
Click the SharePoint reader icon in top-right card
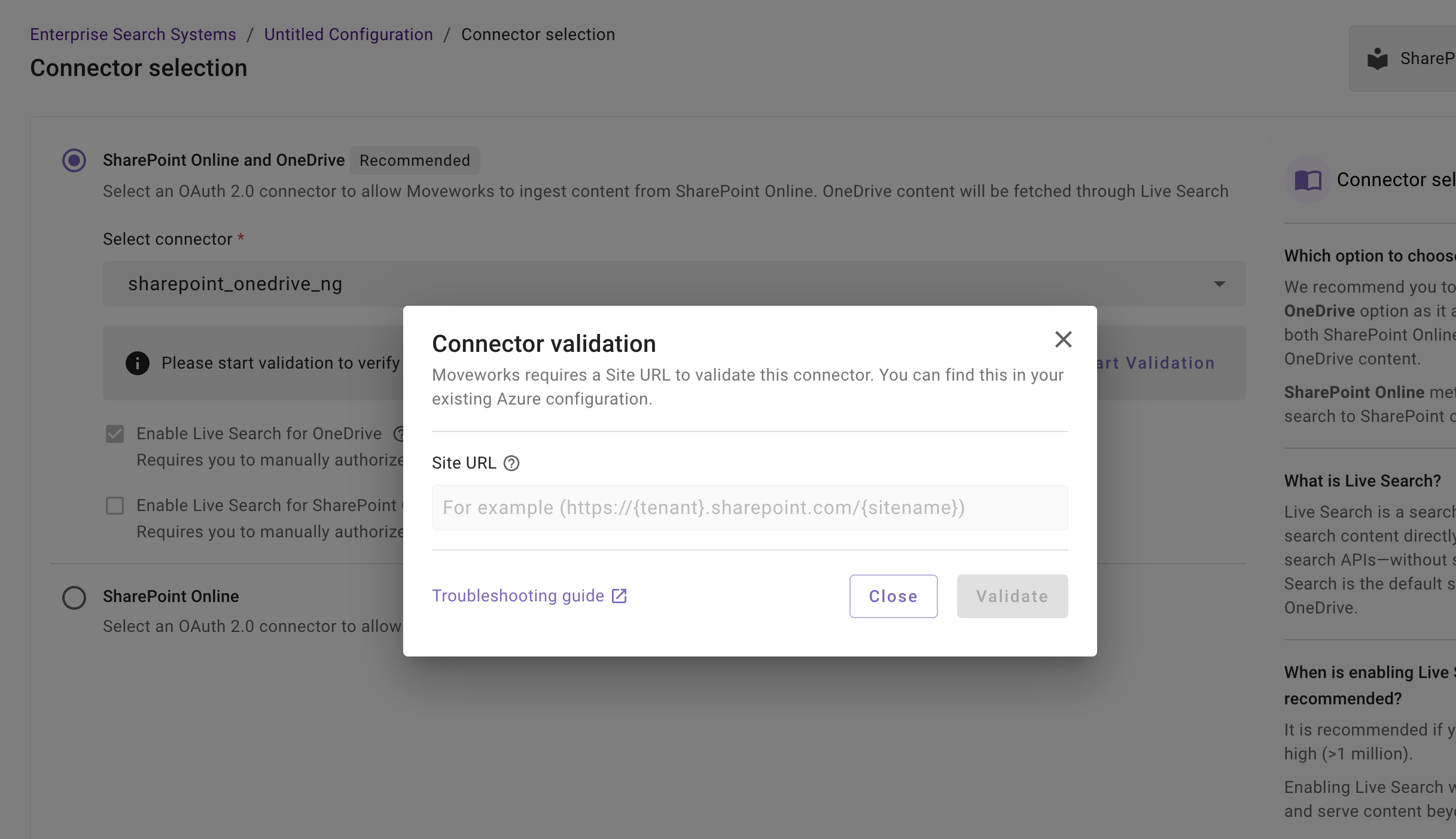point(1378,59)
